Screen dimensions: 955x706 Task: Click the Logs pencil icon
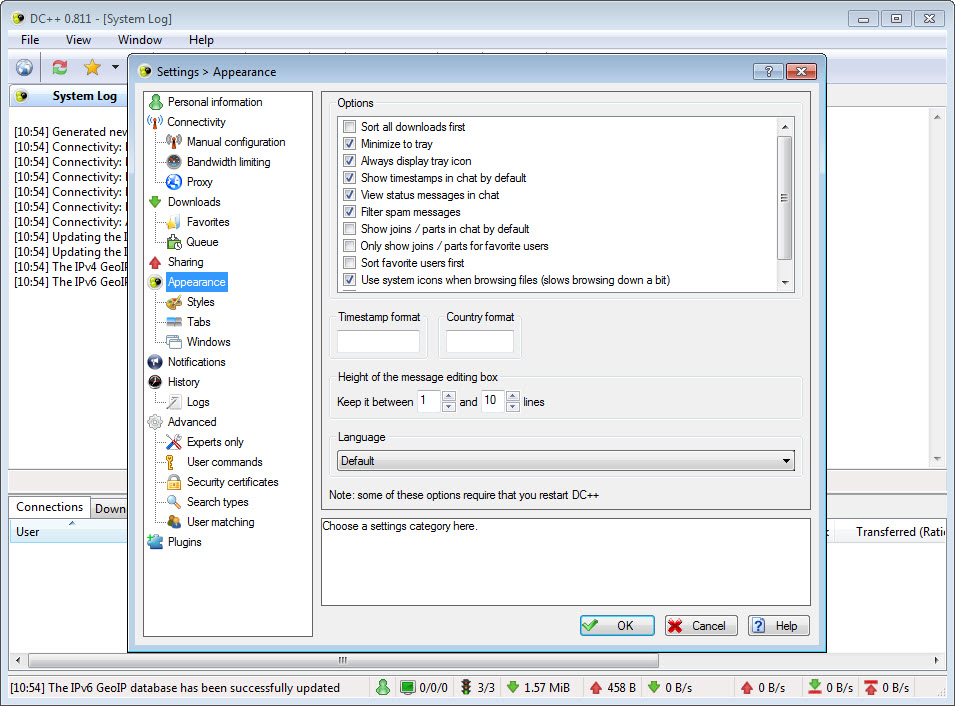click(x=174, y=402)
